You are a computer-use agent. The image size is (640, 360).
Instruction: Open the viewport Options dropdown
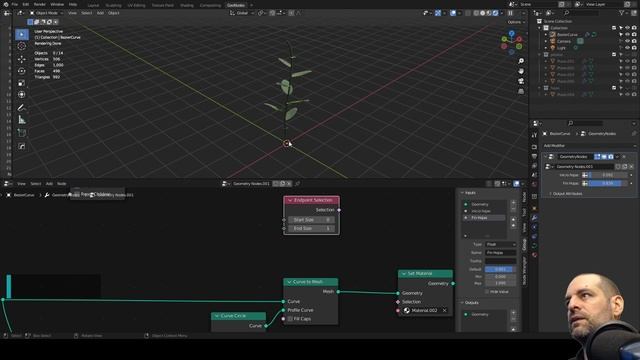pyautogui.click(x=515, y=22)
